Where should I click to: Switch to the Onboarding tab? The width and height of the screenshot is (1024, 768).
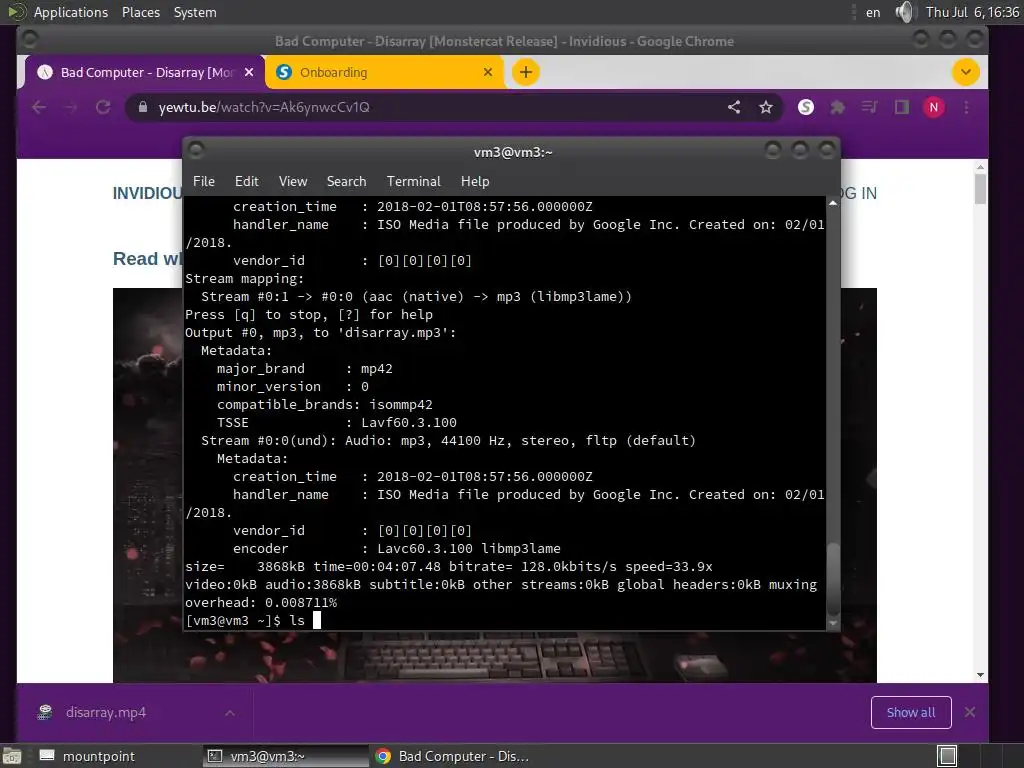tap(385, 72)
